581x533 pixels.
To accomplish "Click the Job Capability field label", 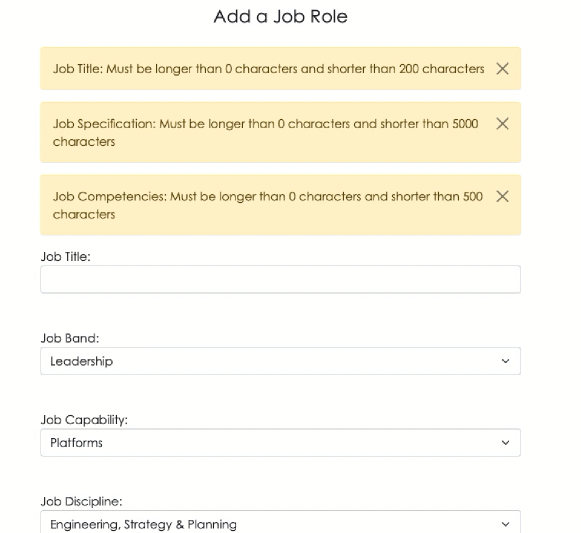I will point(84,420).
